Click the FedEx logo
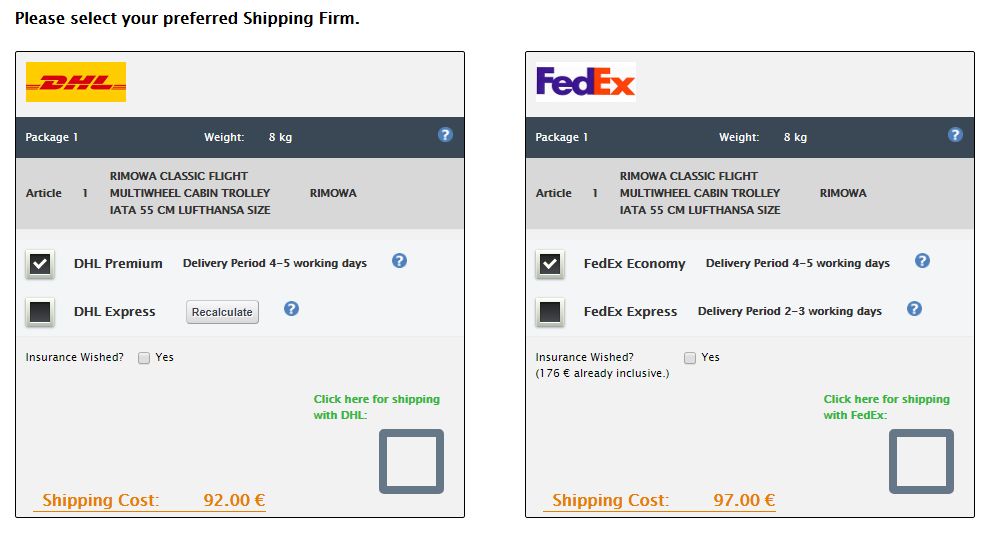This screenshot has width=989, height=538. [585, 82]
